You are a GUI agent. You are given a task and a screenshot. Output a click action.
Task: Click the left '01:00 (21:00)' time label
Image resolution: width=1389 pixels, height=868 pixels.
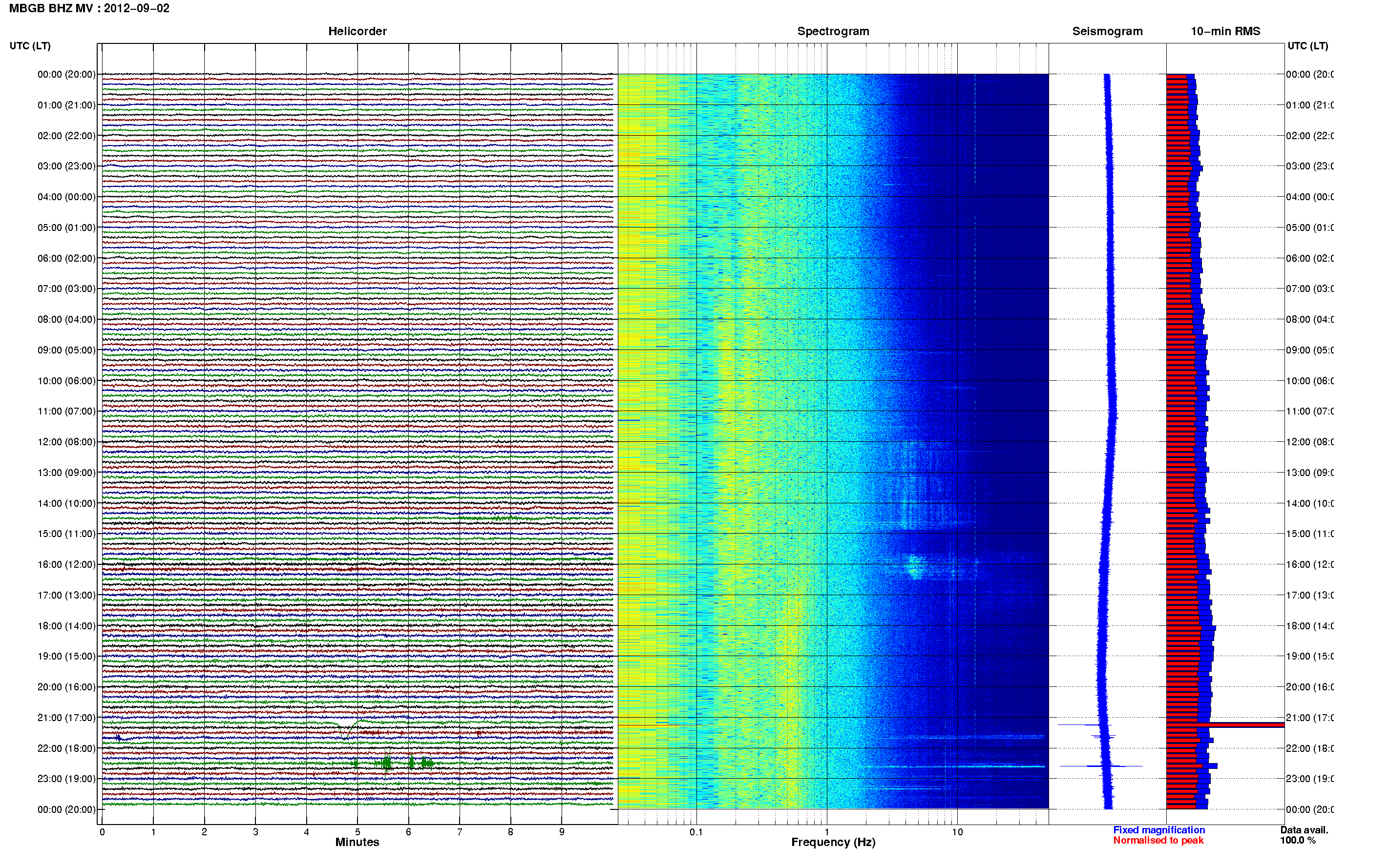click(66, 105)
